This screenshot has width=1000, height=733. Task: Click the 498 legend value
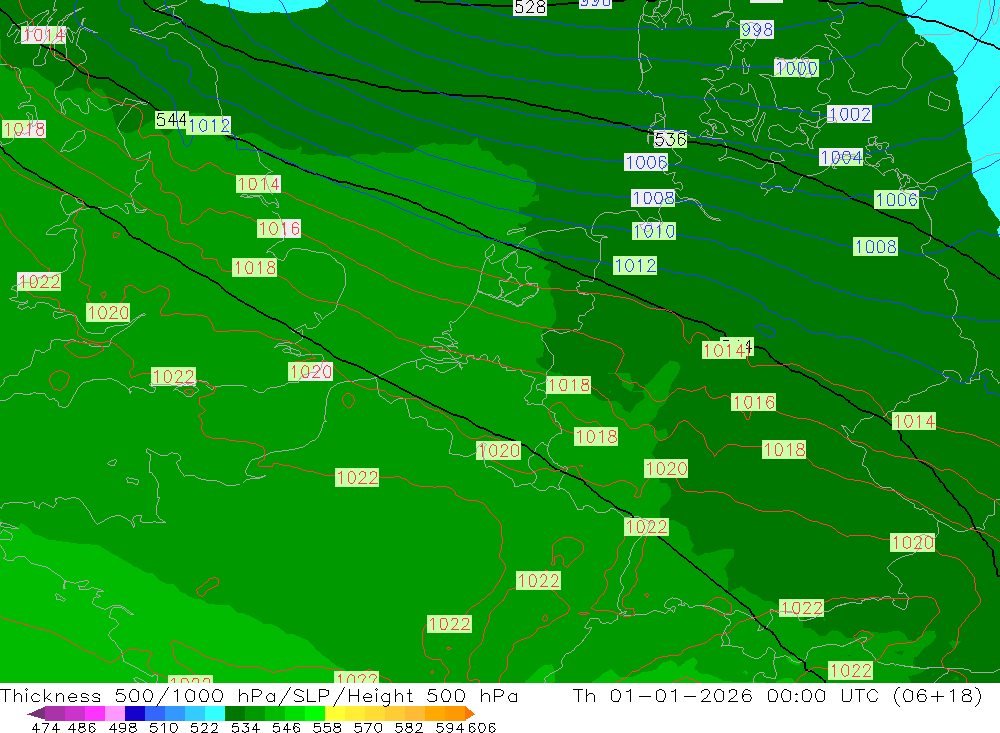pyautogui.click(x=123, y=727)
